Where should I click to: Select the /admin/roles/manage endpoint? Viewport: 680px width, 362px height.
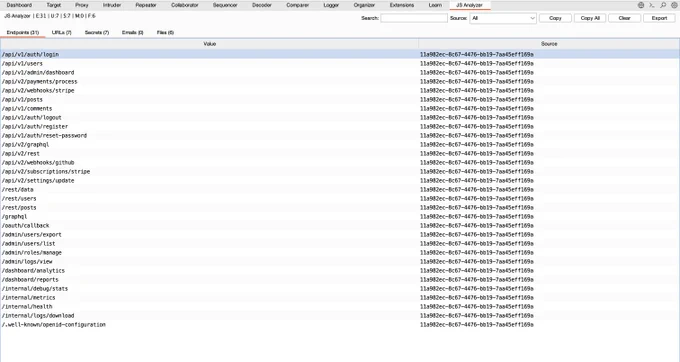tap(340, 253)
